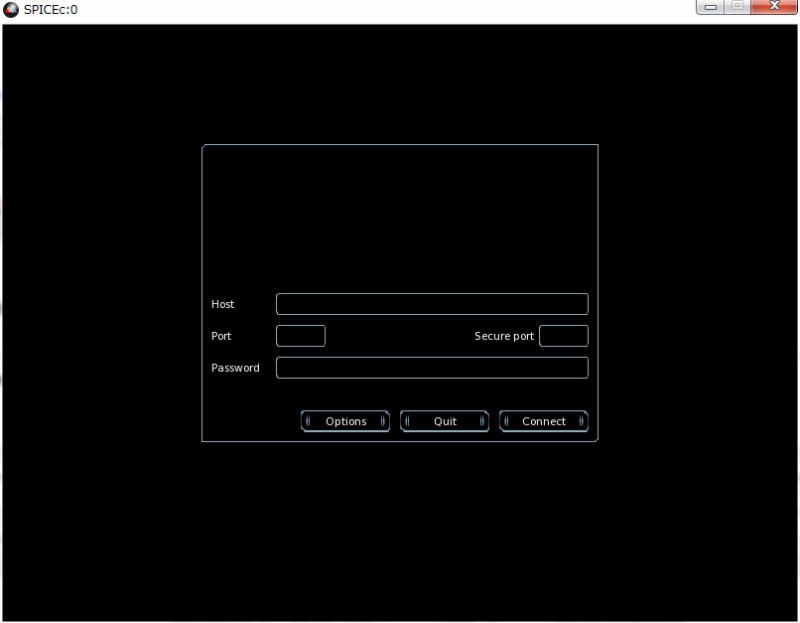
Task: Click the Host label text
Action: click(x=223, y=304)
